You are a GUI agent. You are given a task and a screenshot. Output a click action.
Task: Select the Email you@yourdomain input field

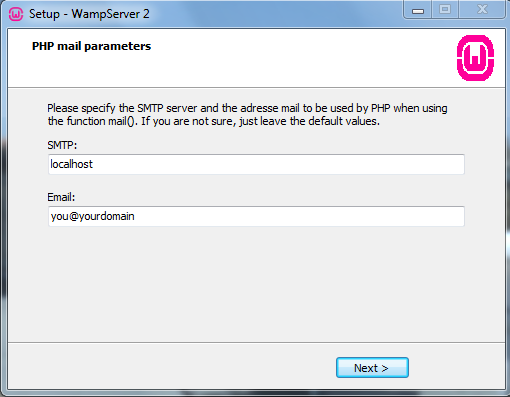pyautogui.click(x=256, y=216)
